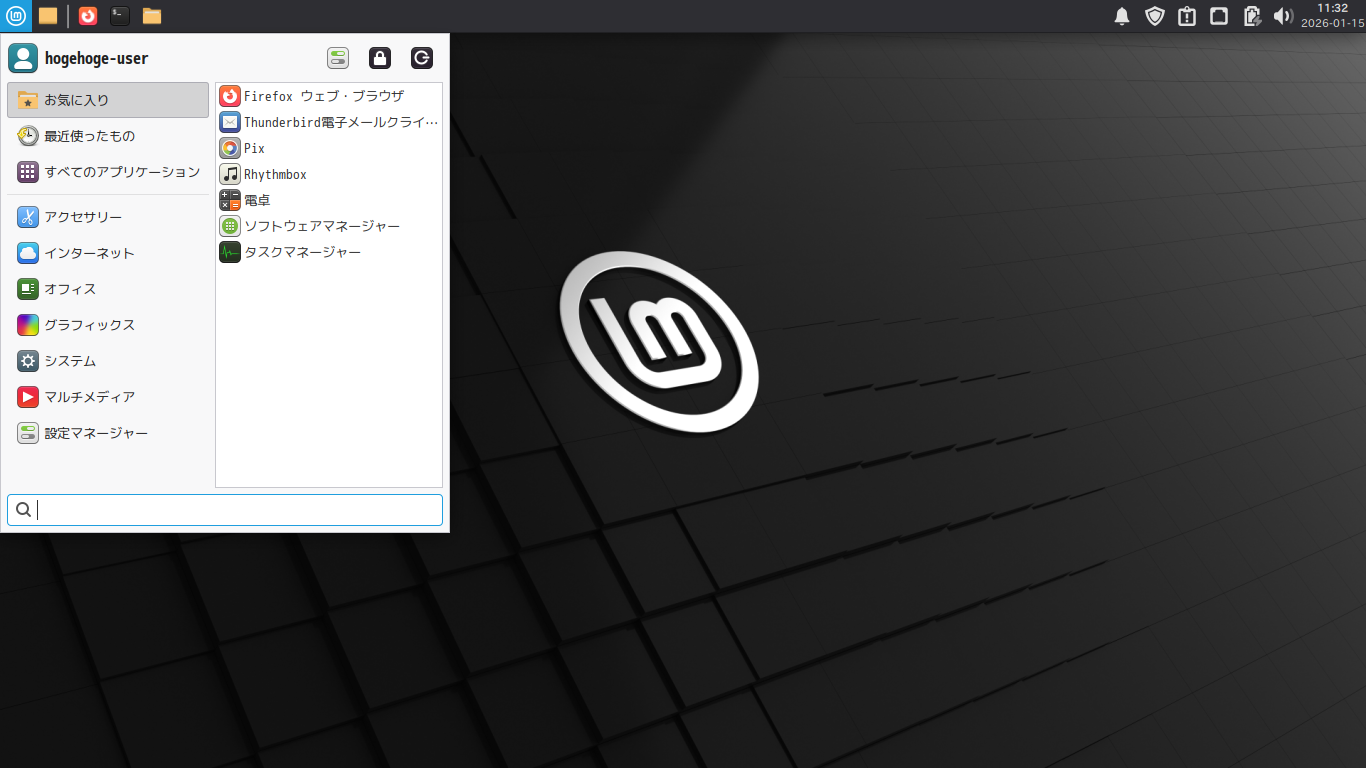1366x768 pixels.
Task: Select the お気に入り category
Action: click(x=108, y=100)
